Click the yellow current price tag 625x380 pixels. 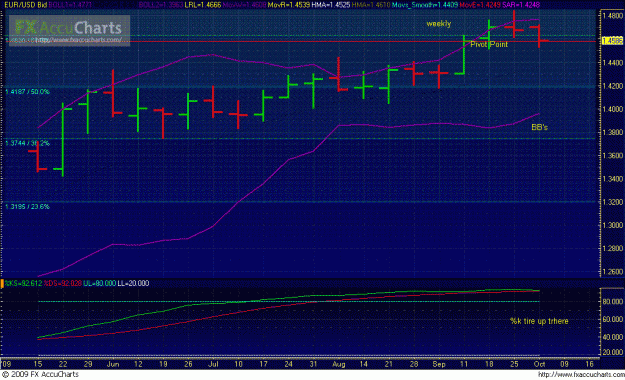[612, 41]
